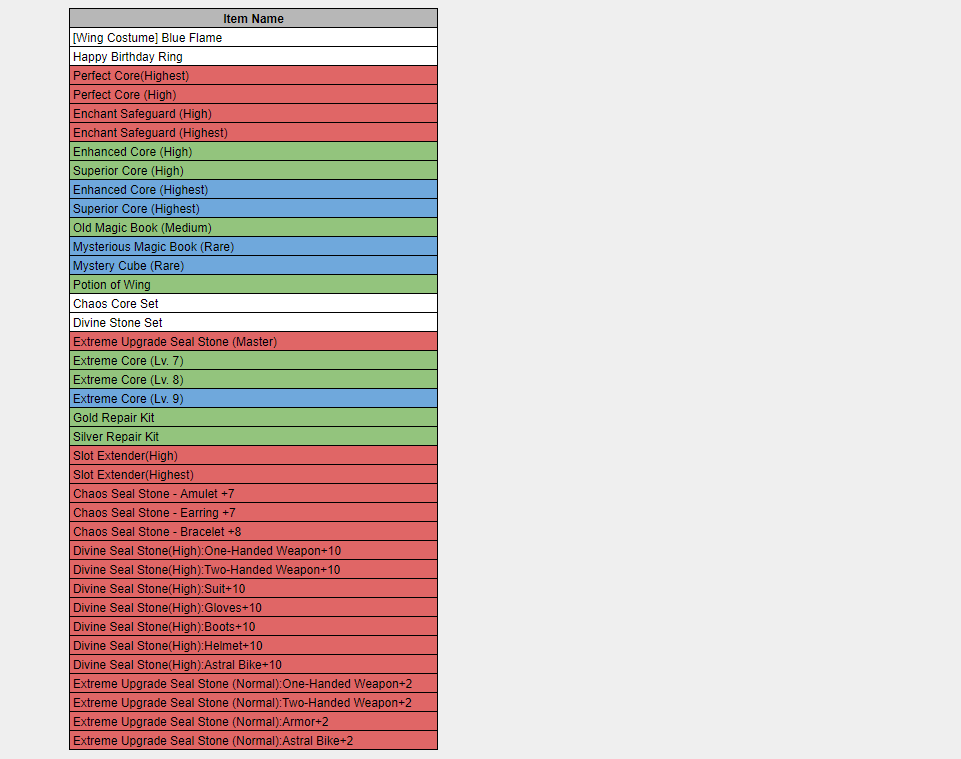The width and height of the screenshot is (961, 759).
Task: Click the Slot Extender(Highest) cell
Action: point(253,475)
